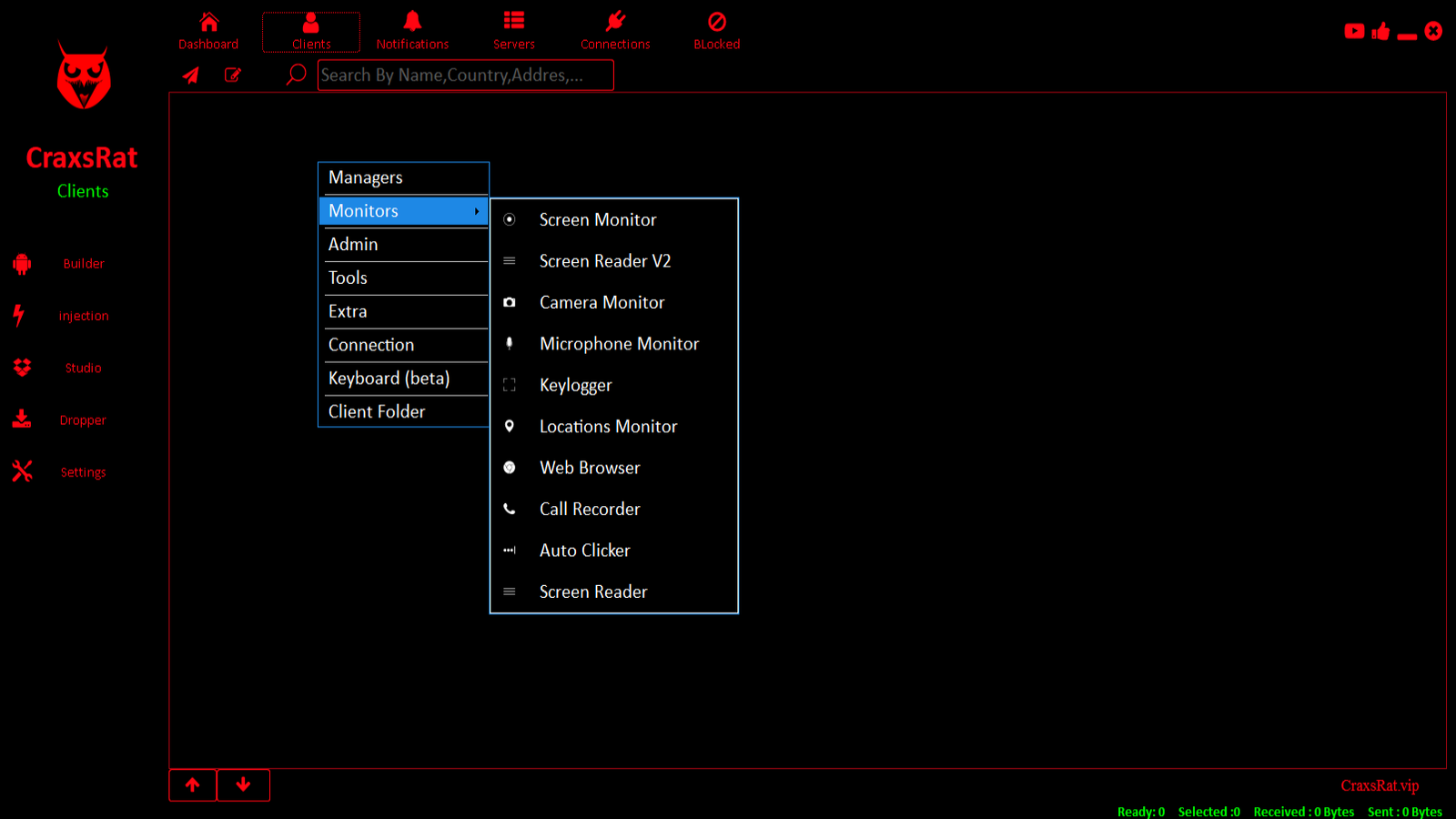This screenshot has height=819, width=1456.
Task: Click 'Received : 0 Bytes' status entry
Action: pyautogui.click(x=1303, y=812)
